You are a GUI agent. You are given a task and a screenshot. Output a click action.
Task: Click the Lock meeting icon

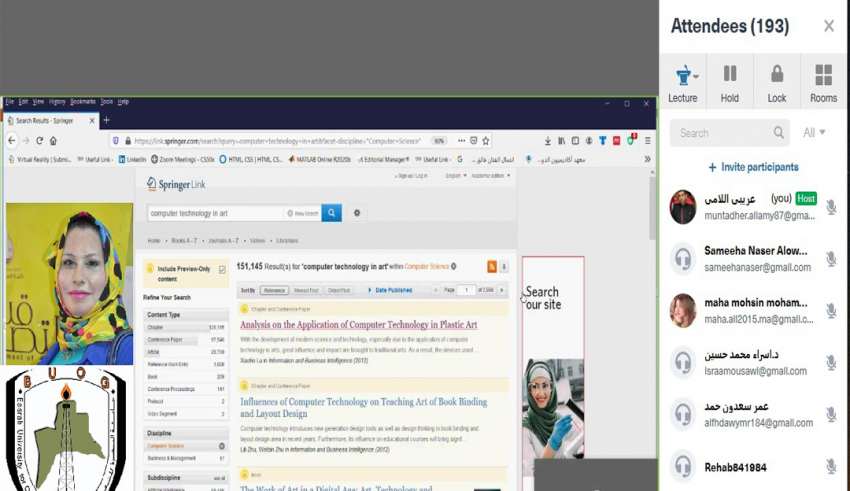776,76
